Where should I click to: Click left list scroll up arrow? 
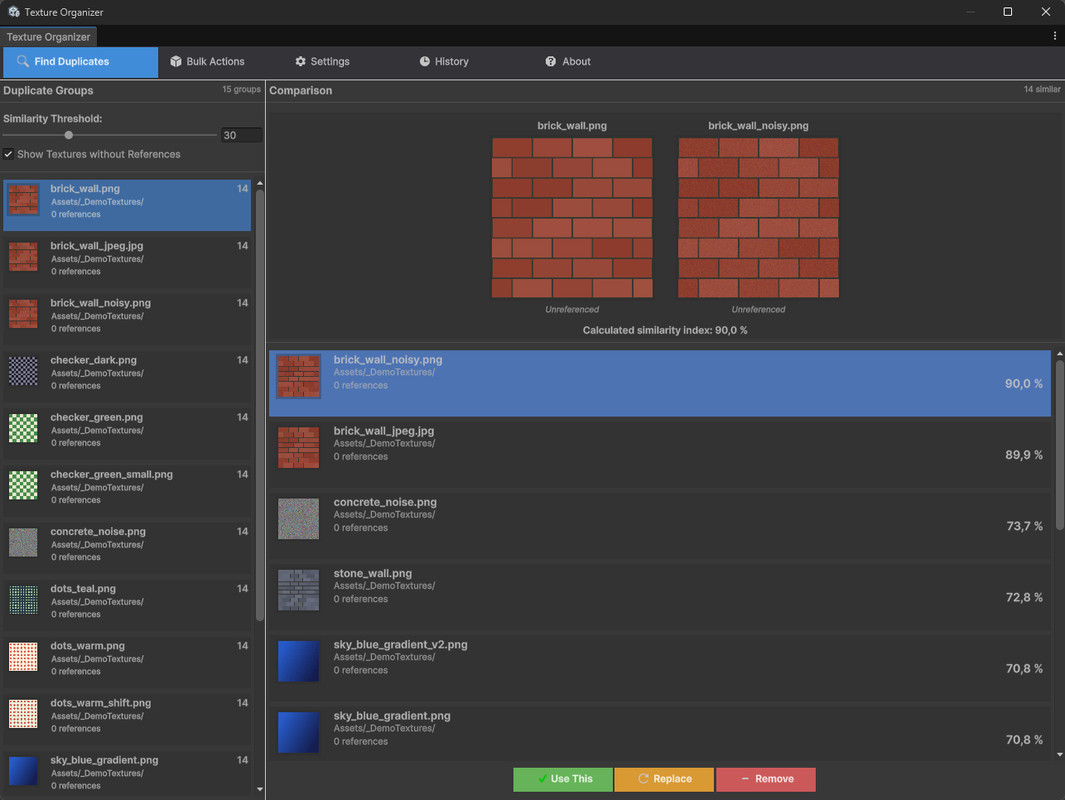[x=259, y=184]
